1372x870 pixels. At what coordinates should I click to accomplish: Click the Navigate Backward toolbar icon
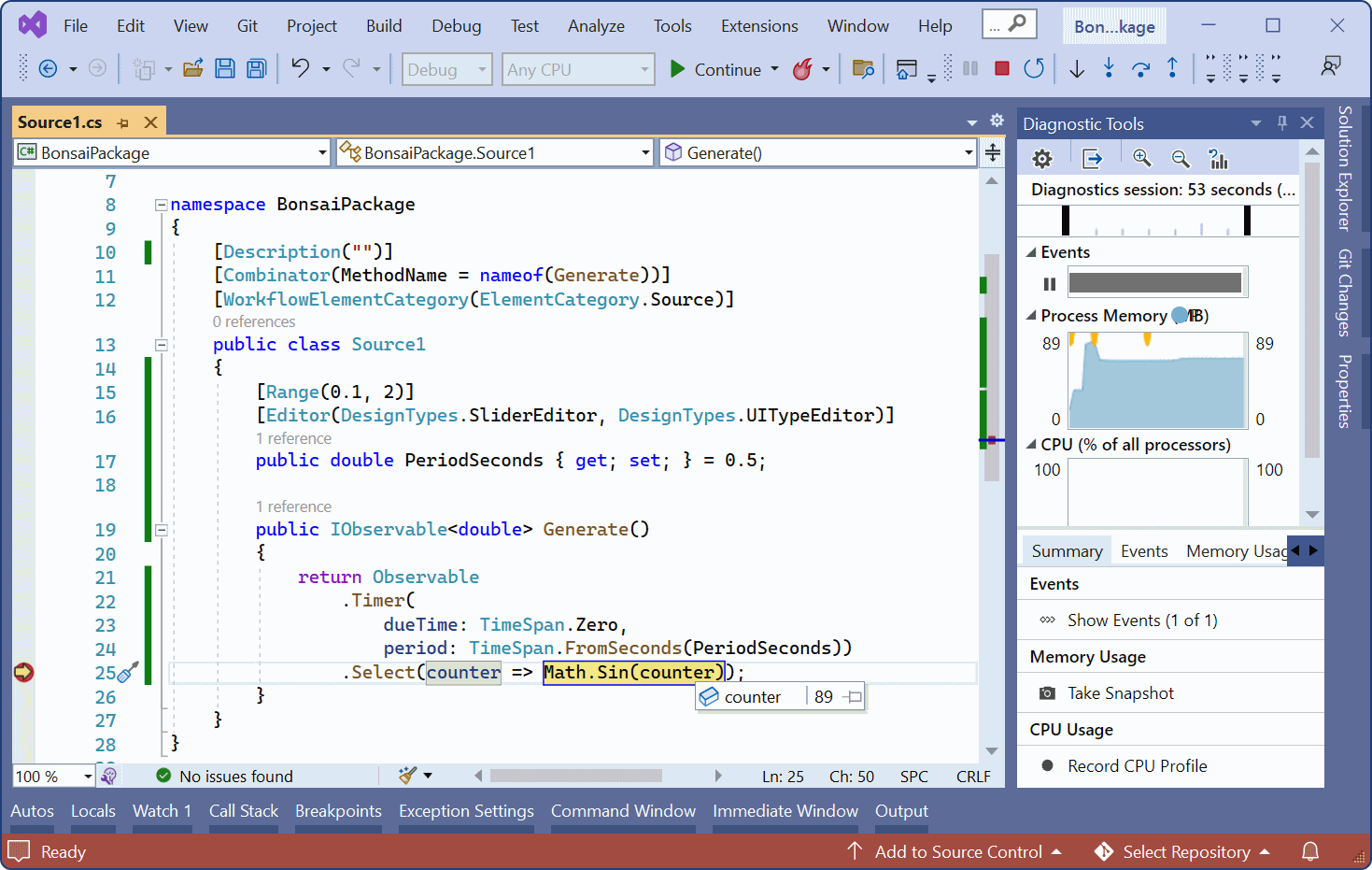(x=48, y=68)
